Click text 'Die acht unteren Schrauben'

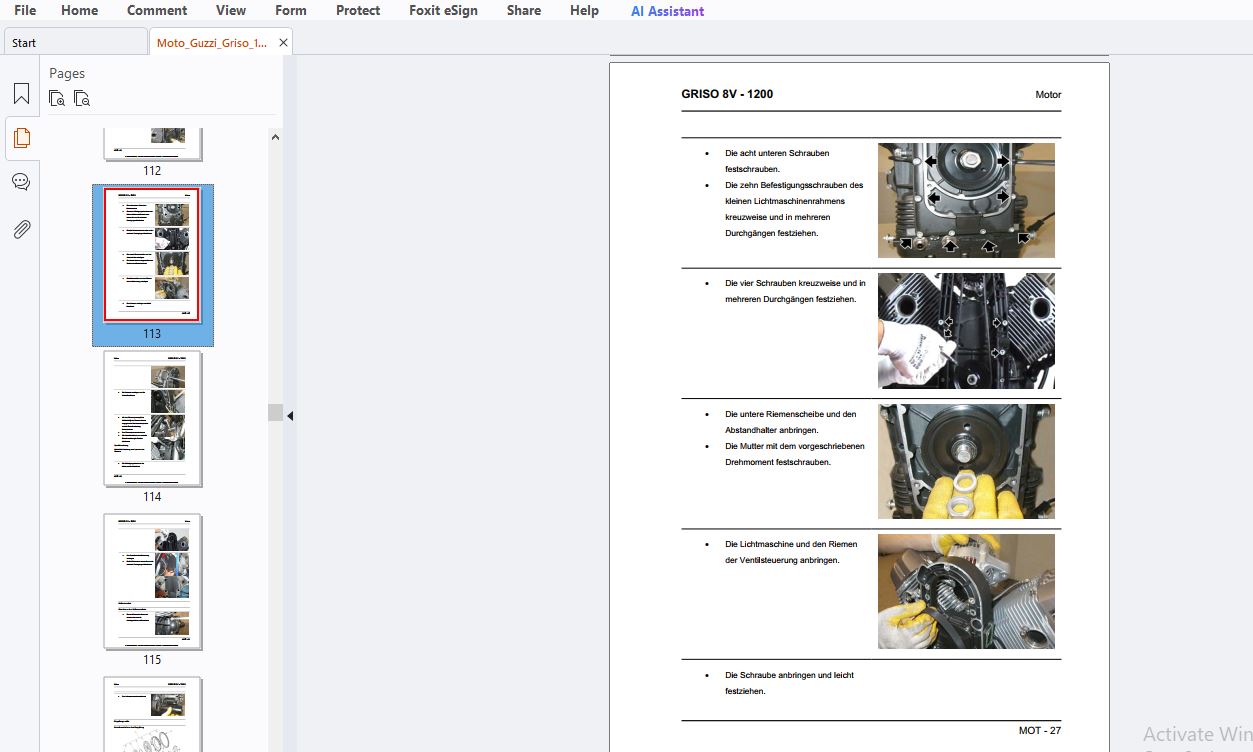777,153
